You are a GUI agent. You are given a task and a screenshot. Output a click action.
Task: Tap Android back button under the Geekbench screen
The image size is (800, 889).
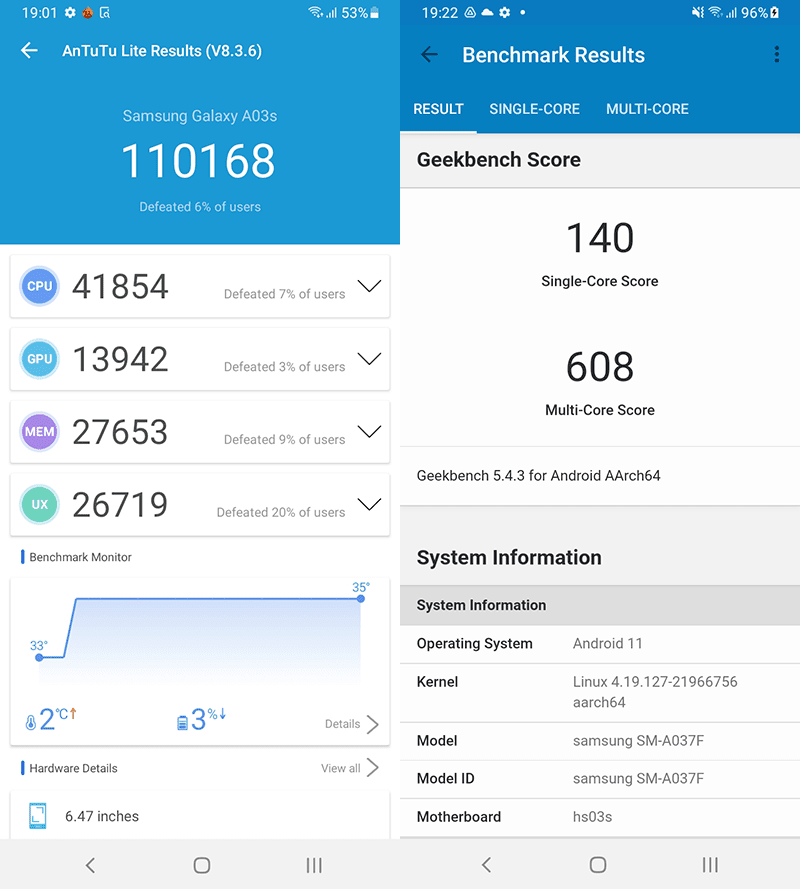coord(486,865)
